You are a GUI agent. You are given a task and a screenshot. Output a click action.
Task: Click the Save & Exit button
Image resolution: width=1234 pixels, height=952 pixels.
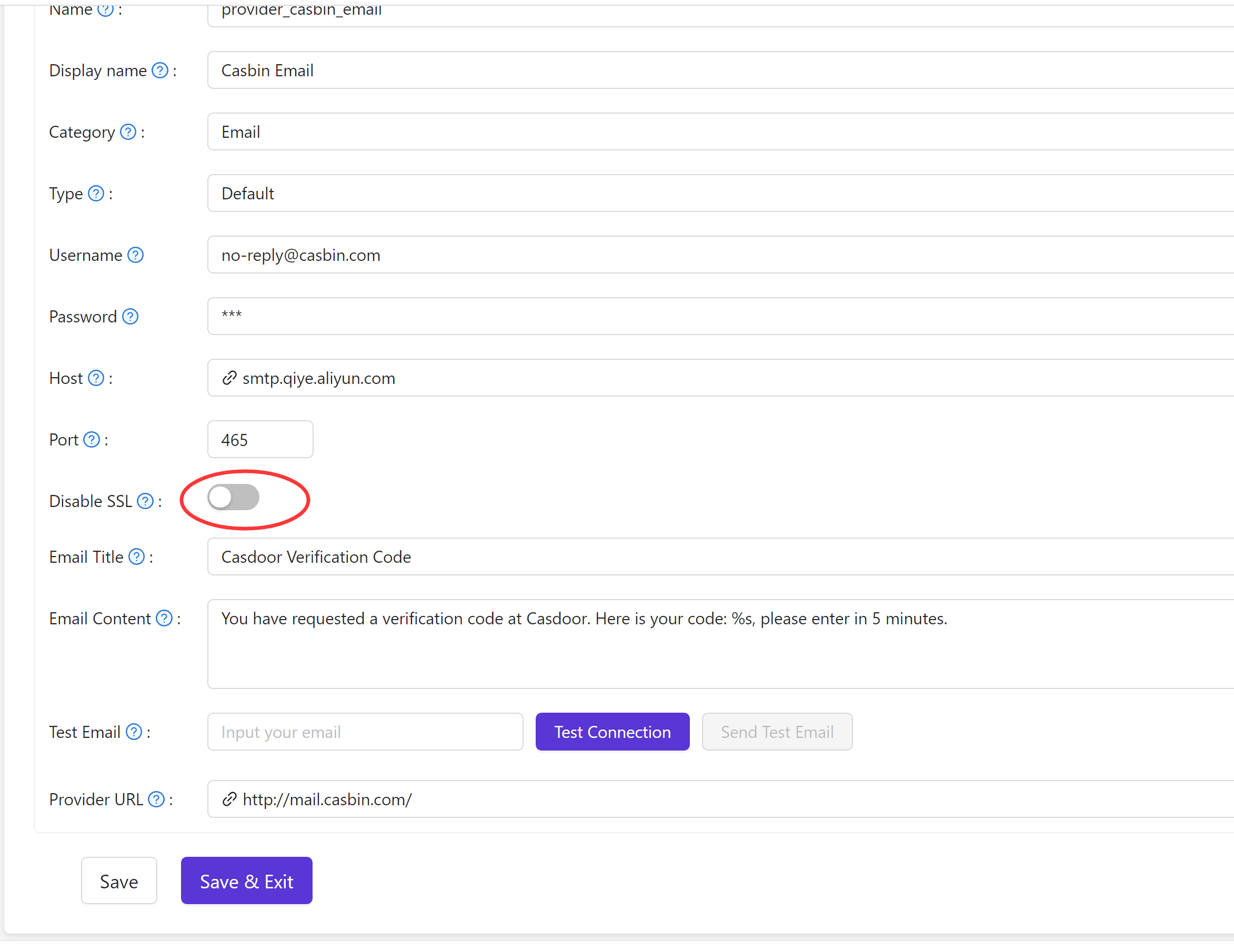(x=246, y=880)
